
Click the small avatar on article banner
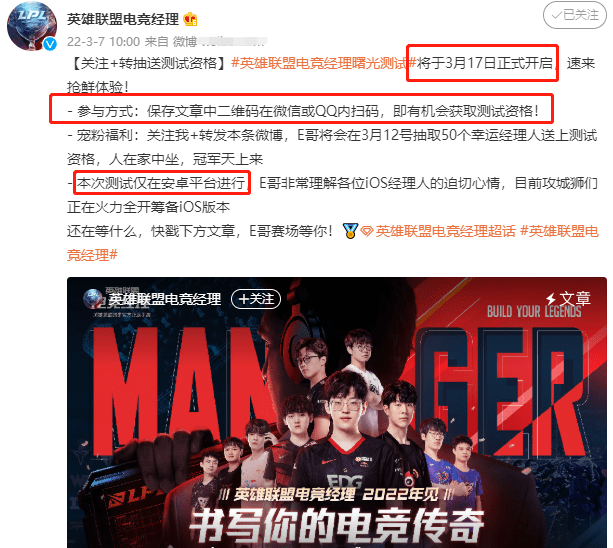coord(92,299)
